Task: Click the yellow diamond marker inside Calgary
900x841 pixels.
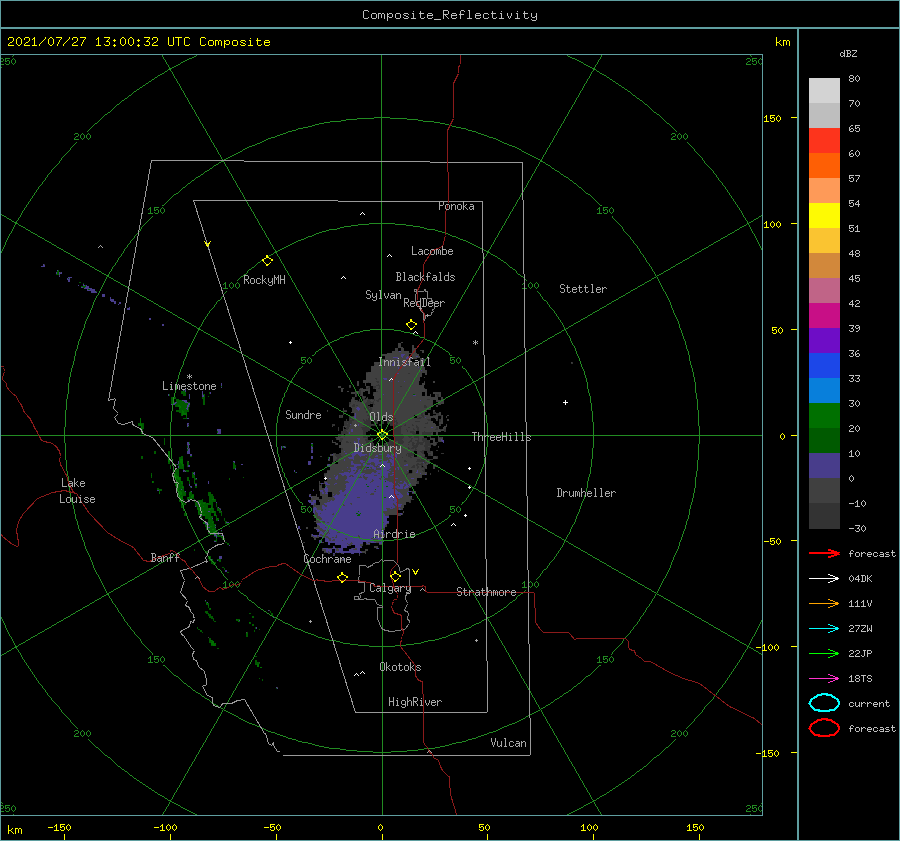Action: (395, 576)
